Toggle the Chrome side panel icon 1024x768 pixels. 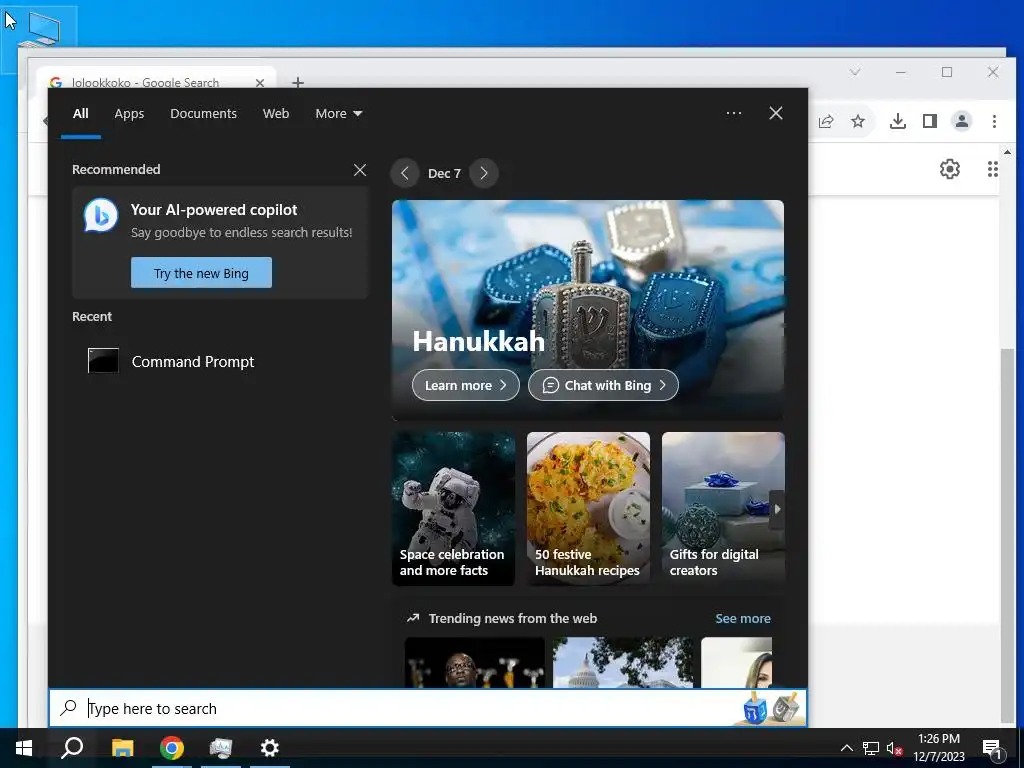[930, 121]
